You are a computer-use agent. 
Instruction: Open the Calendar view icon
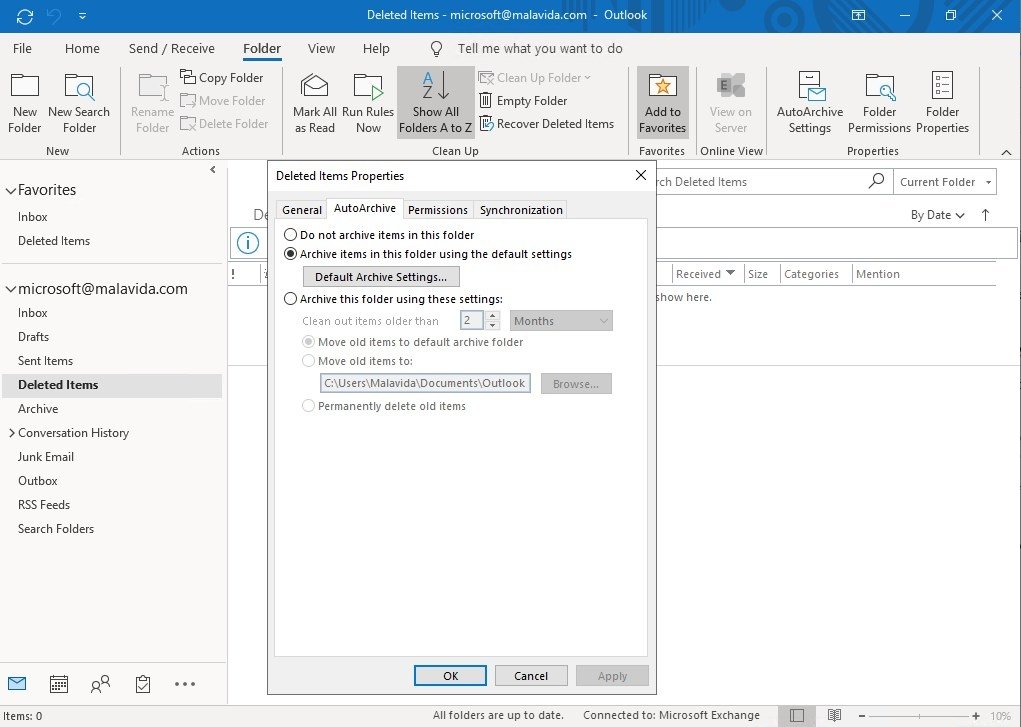point(59,683)
